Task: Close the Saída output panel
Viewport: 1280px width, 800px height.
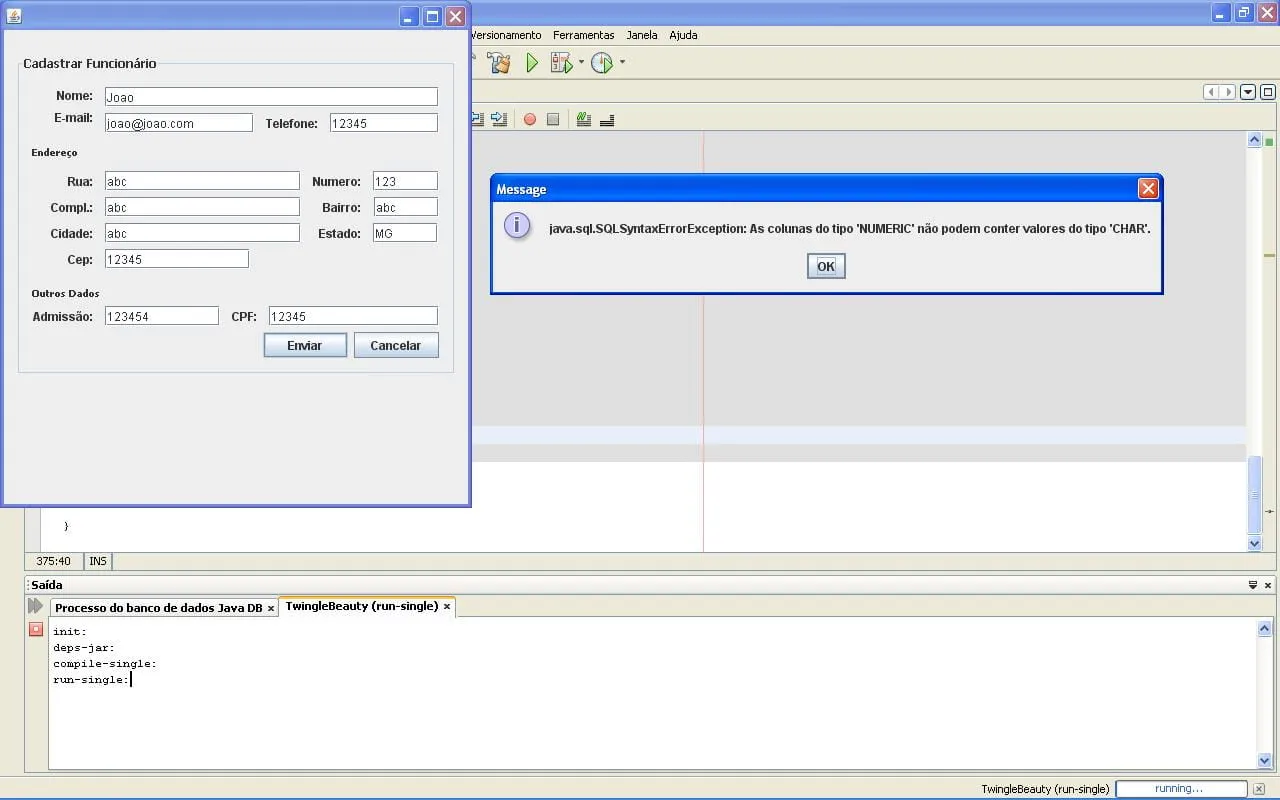Action: [x=1268, y=585]
